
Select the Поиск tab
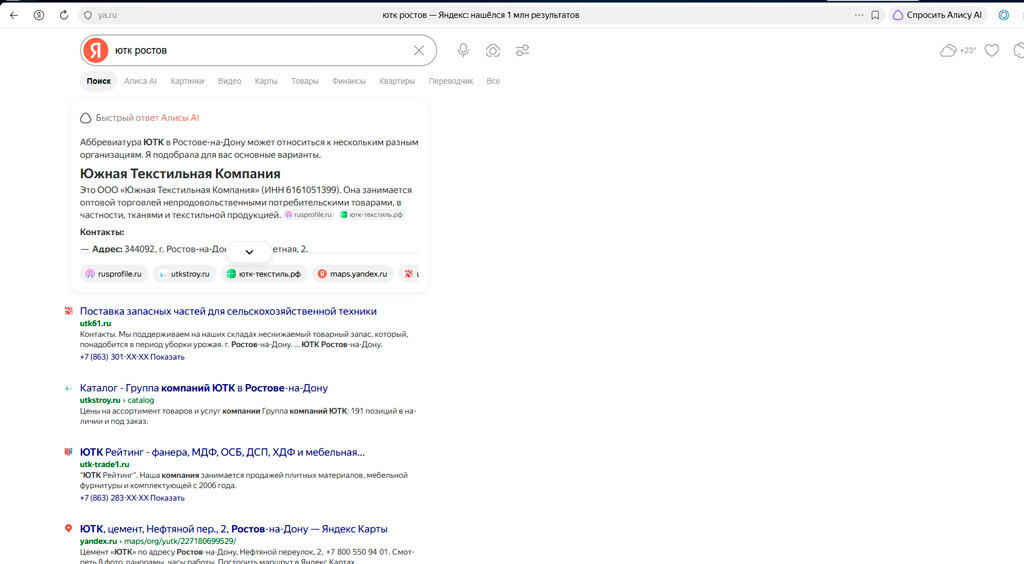coord(99,81)
